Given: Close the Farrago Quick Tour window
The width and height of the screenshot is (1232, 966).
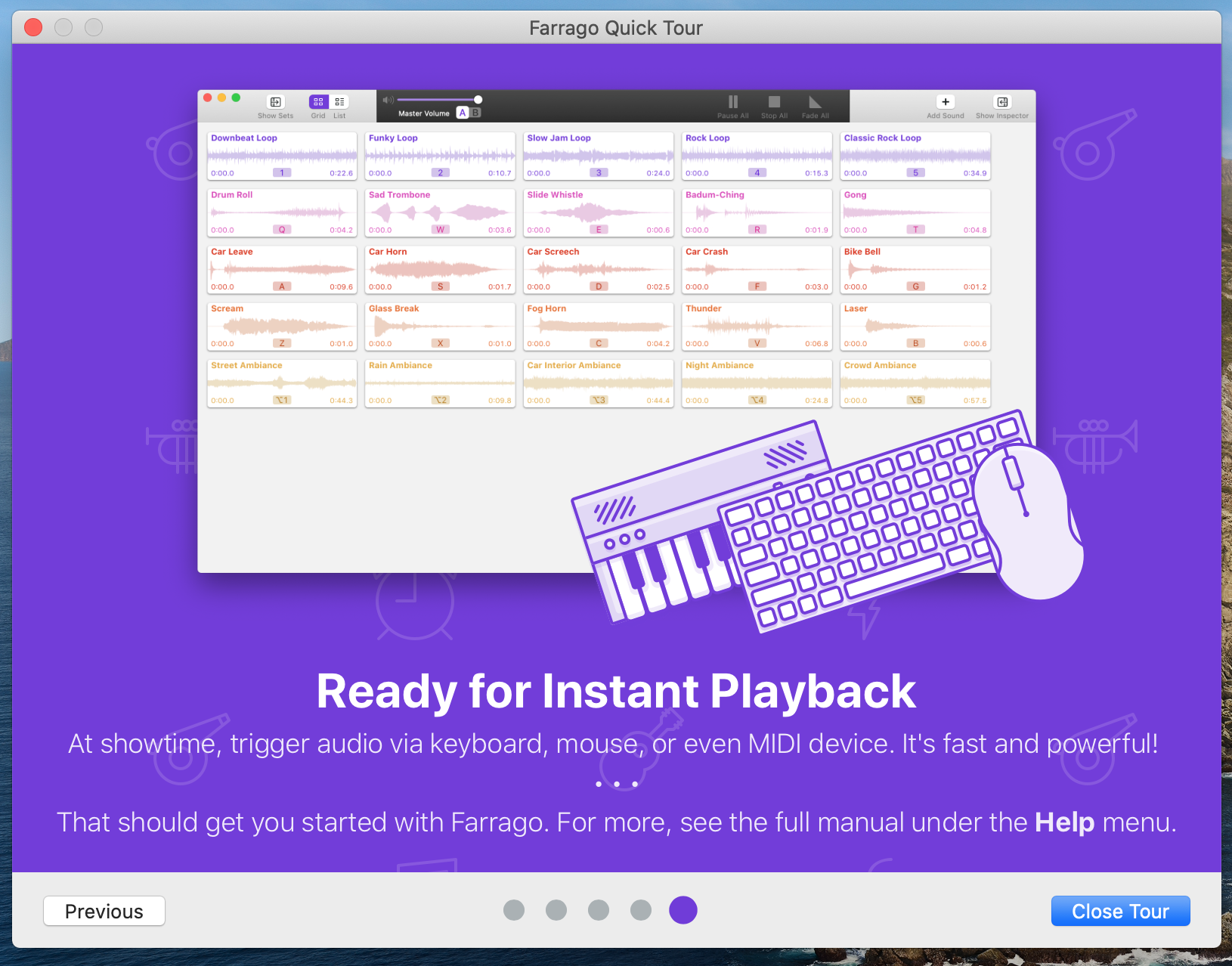Looking at the screenshot, I should (x=33, y=28).
